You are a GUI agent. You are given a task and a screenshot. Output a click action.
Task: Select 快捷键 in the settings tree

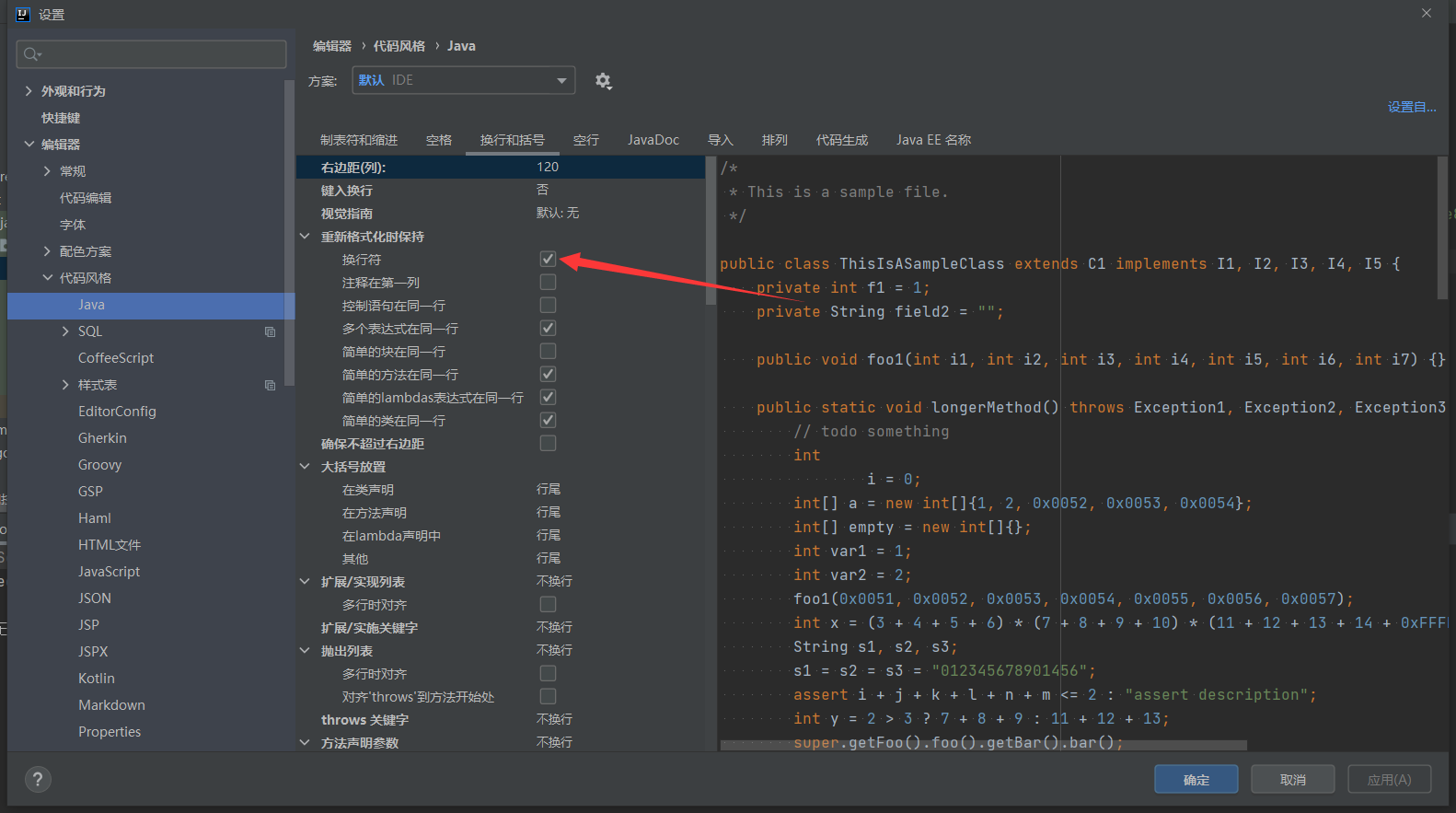[61, 118]
